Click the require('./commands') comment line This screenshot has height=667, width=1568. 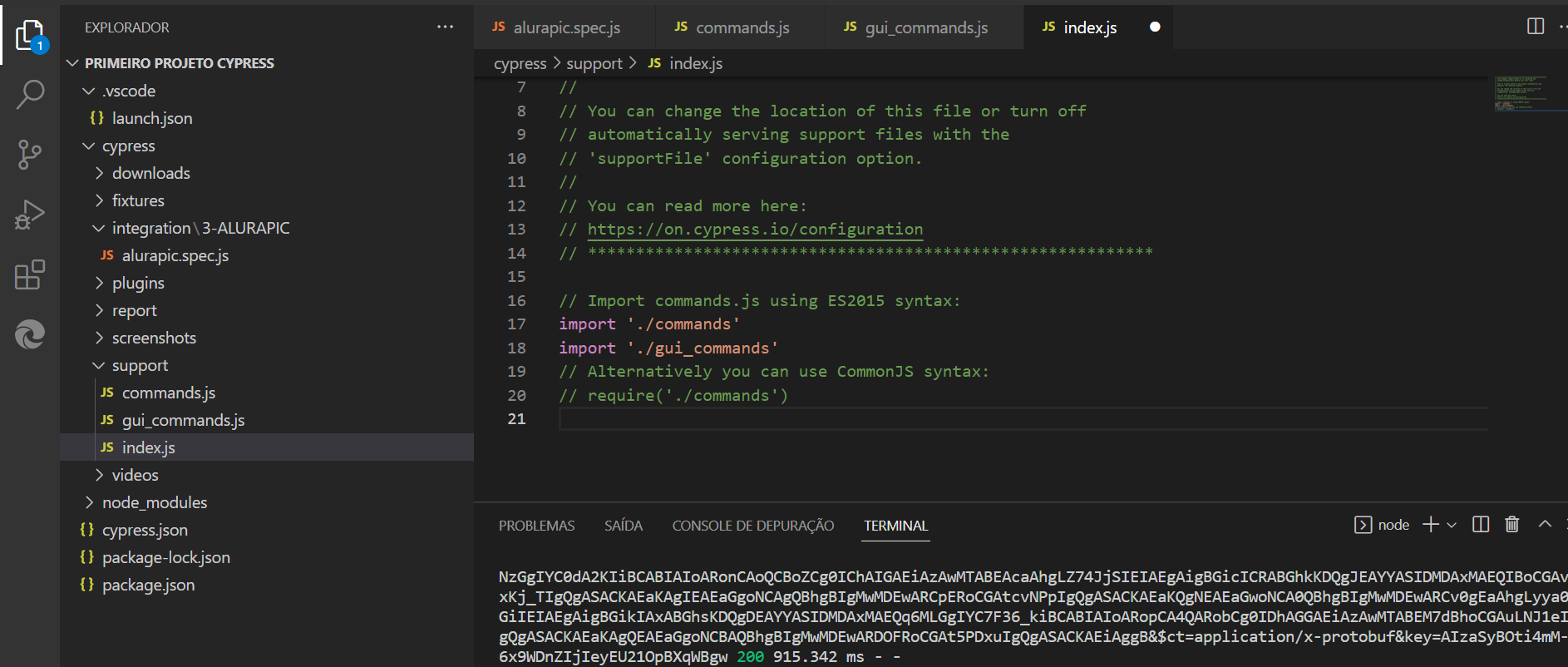673,396
